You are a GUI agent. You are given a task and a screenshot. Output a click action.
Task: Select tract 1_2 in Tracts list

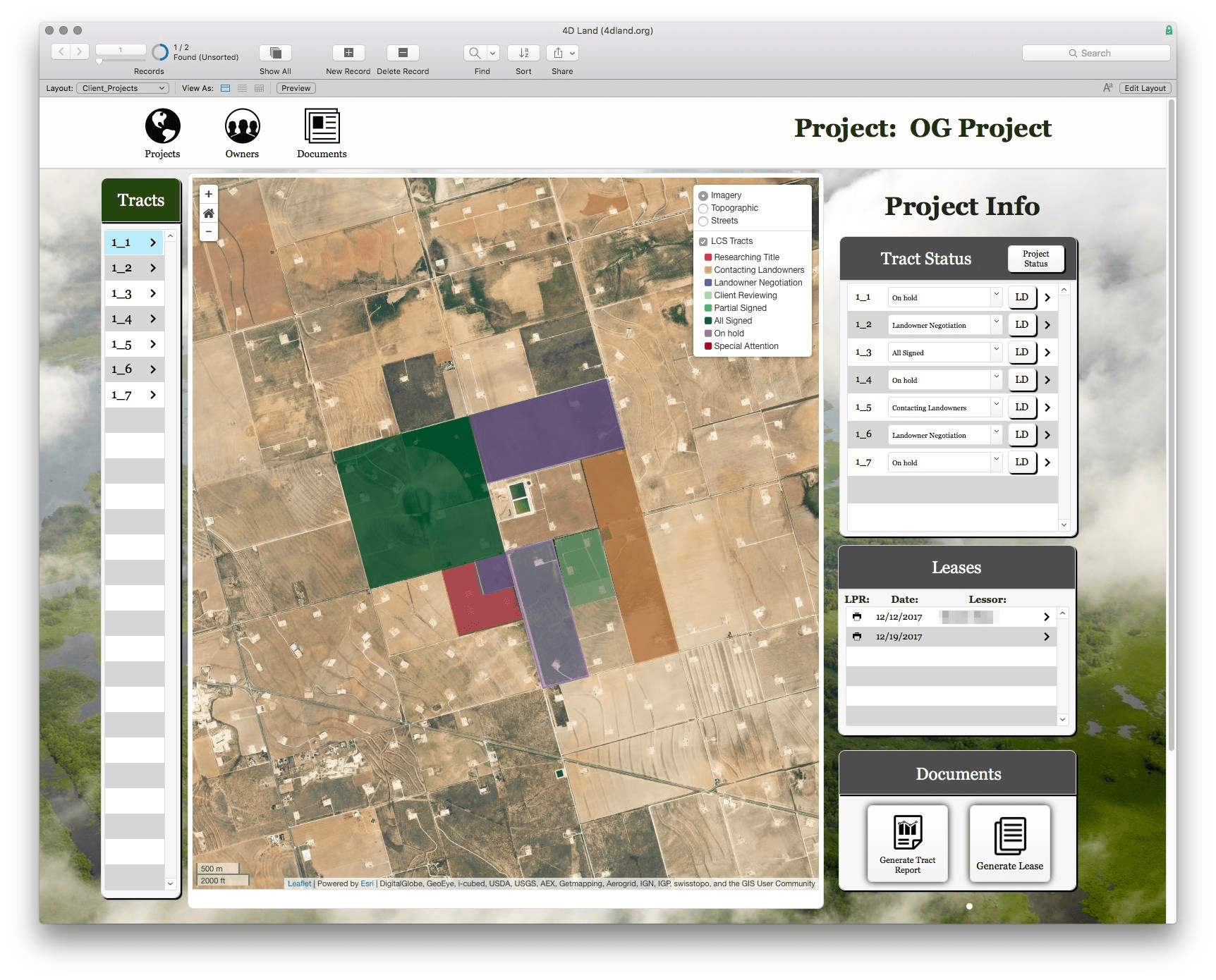[x=134, y=268]
